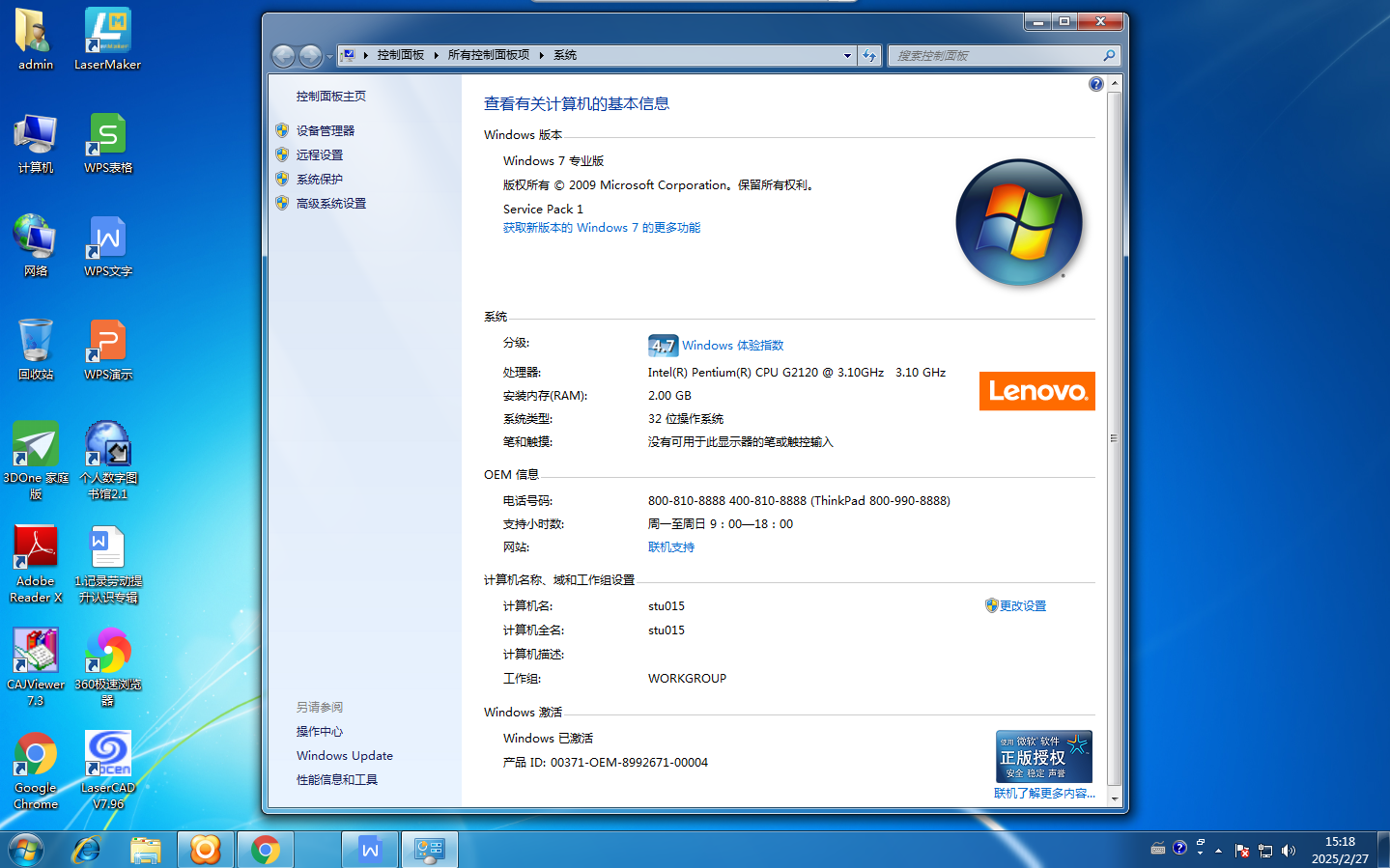The height and width of the screenshot is (868, 1390).
Task: Select the LaserCAD V7.96 desktop shortcut
Action: (107, 771)
